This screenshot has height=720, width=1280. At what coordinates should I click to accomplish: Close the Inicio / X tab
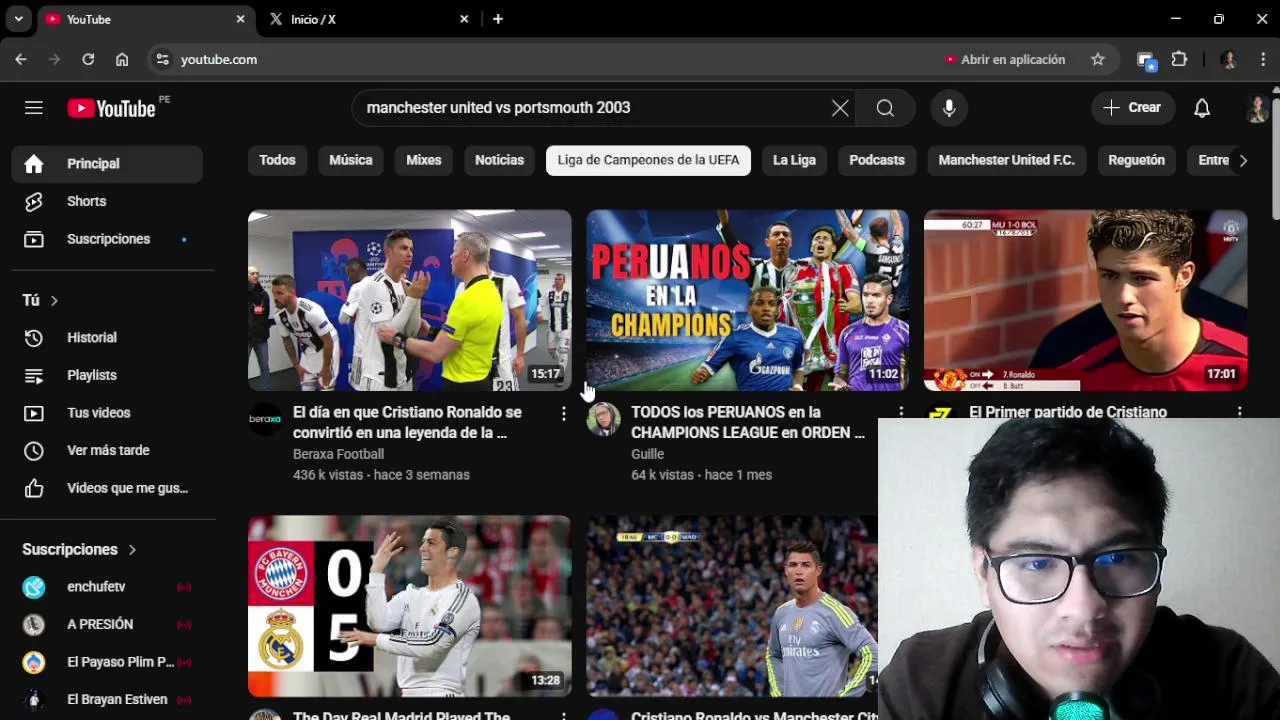(x=464, y=19)
